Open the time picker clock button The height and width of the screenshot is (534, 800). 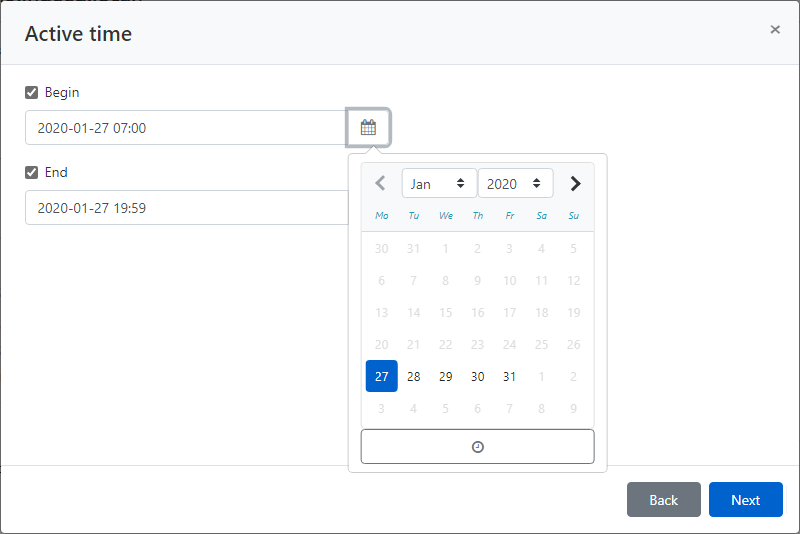click(477, 447)
